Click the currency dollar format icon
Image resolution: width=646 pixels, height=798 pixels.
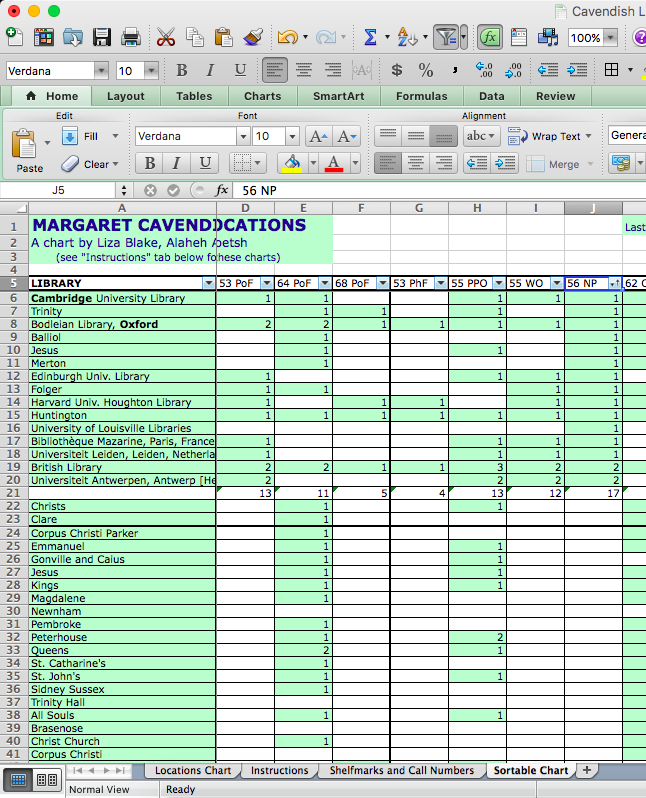coord(397,70)
